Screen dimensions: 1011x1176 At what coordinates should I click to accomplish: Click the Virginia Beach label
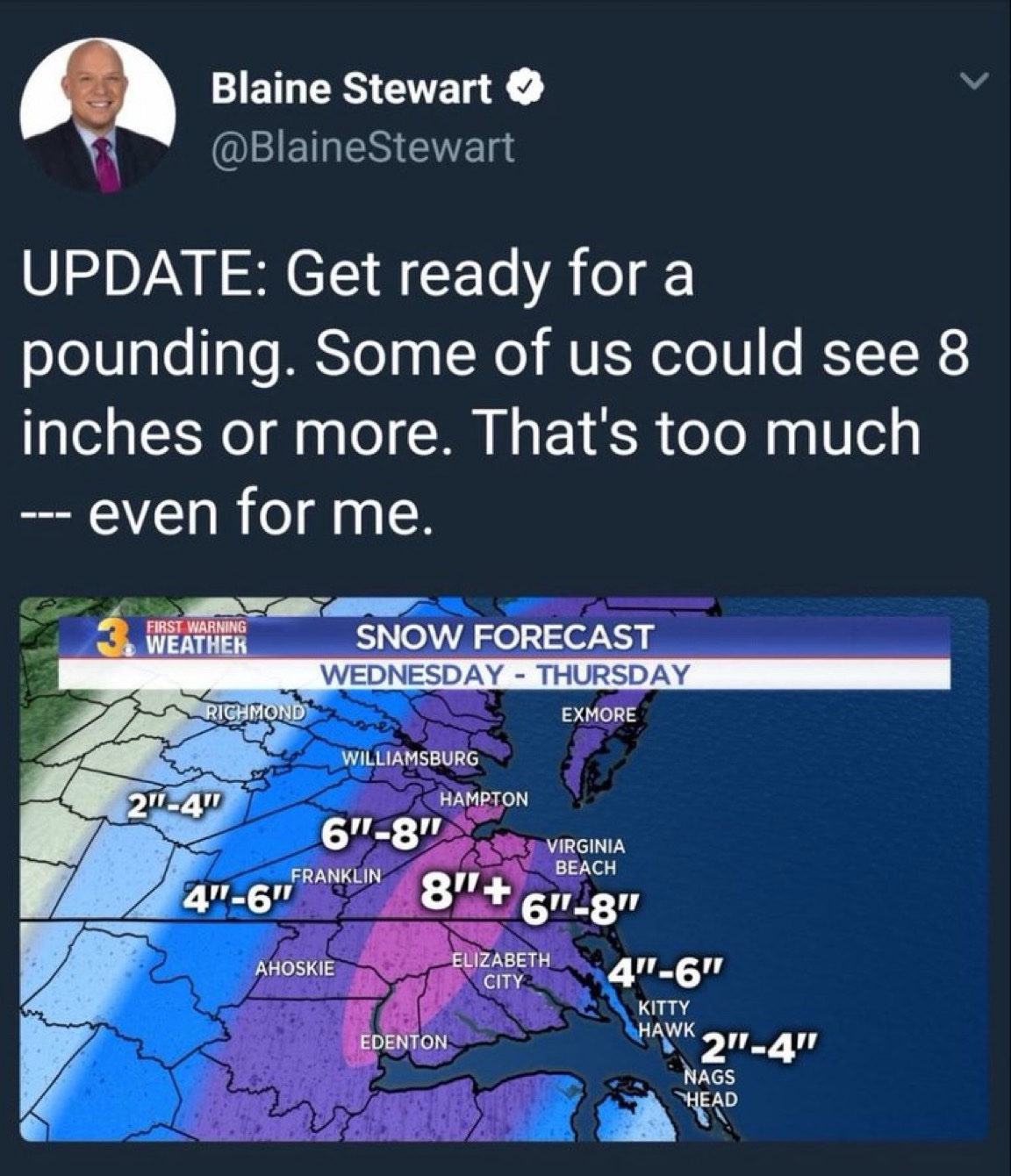(x=585, y=857)
